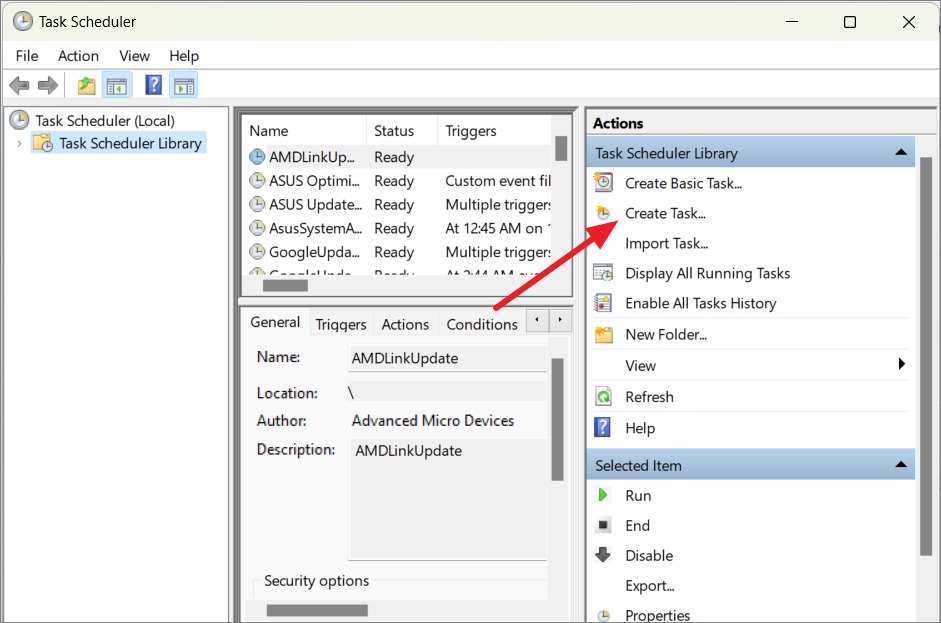Click Import Task... action

(666, 243)
